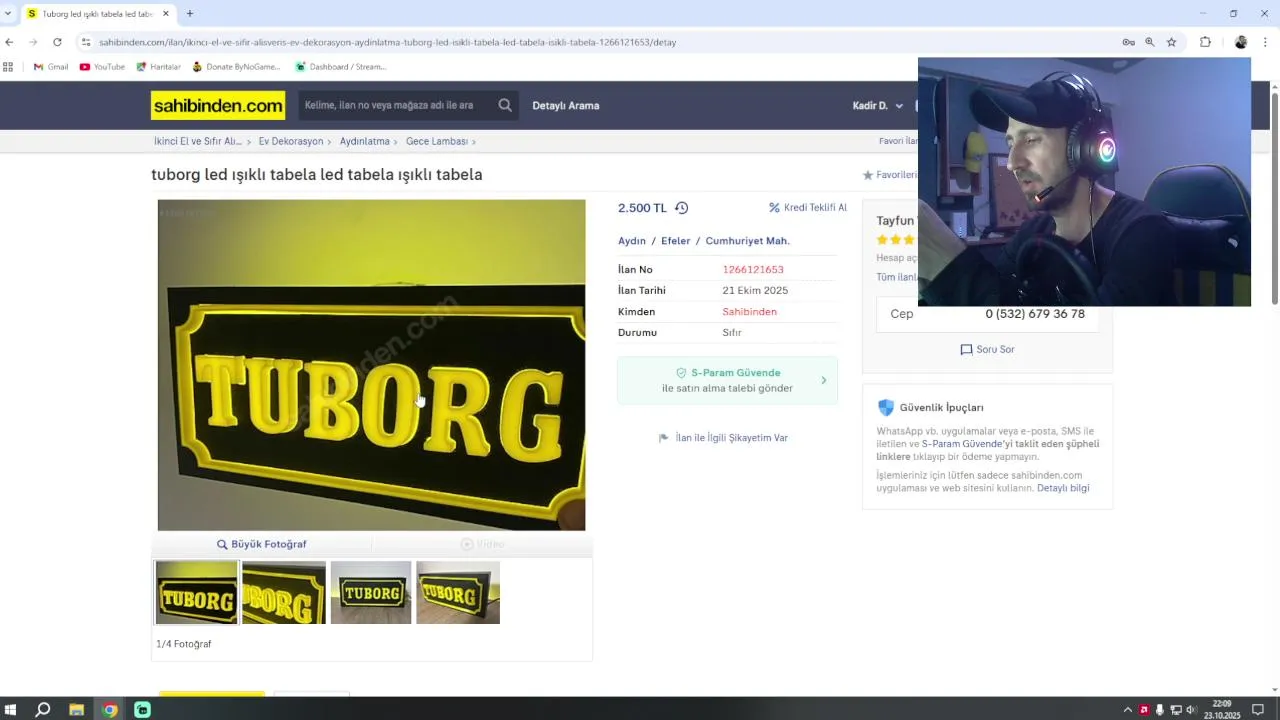
Task: Click the Windows Start button
Action: click(11, 710)
